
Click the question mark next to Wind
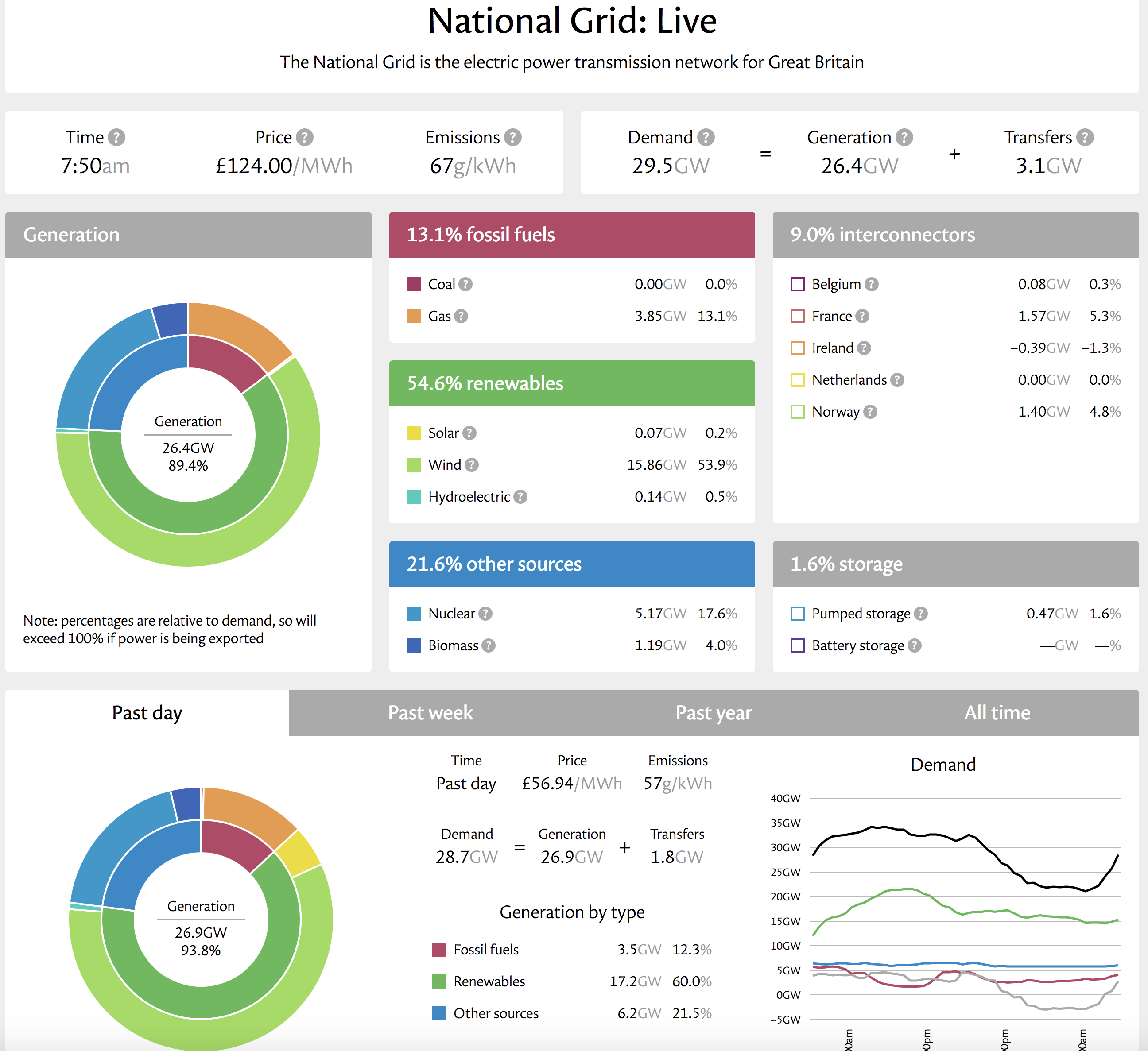tap(472, 465)
